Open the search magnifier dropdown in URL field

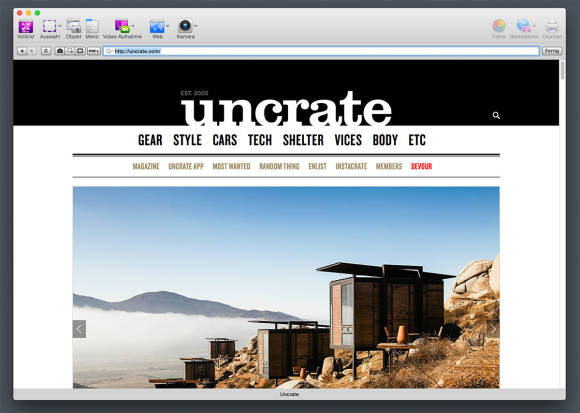tap(109, 51)
